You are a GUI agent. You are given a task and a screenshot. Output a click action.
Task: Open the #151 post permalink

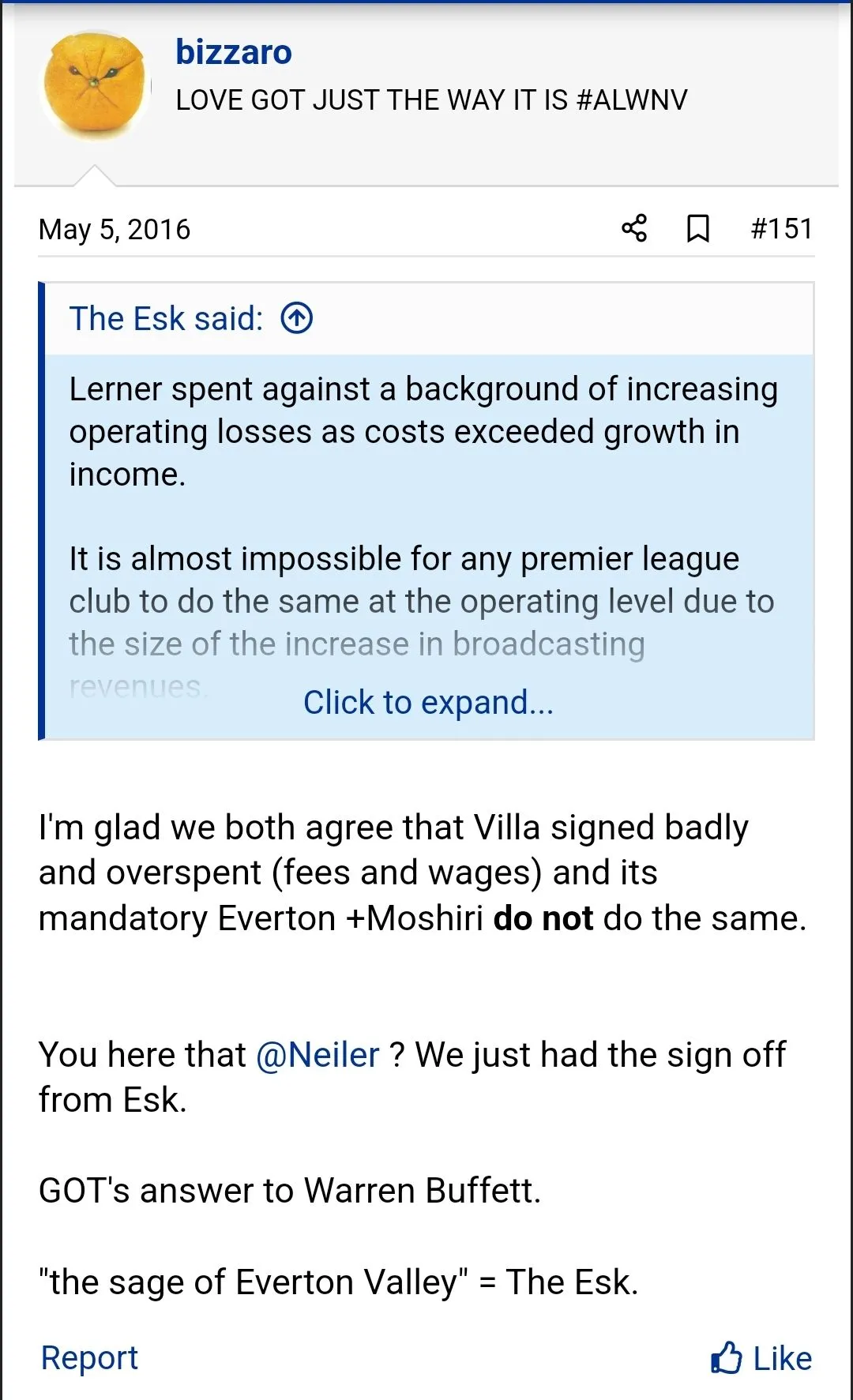[x=781, y=228]
